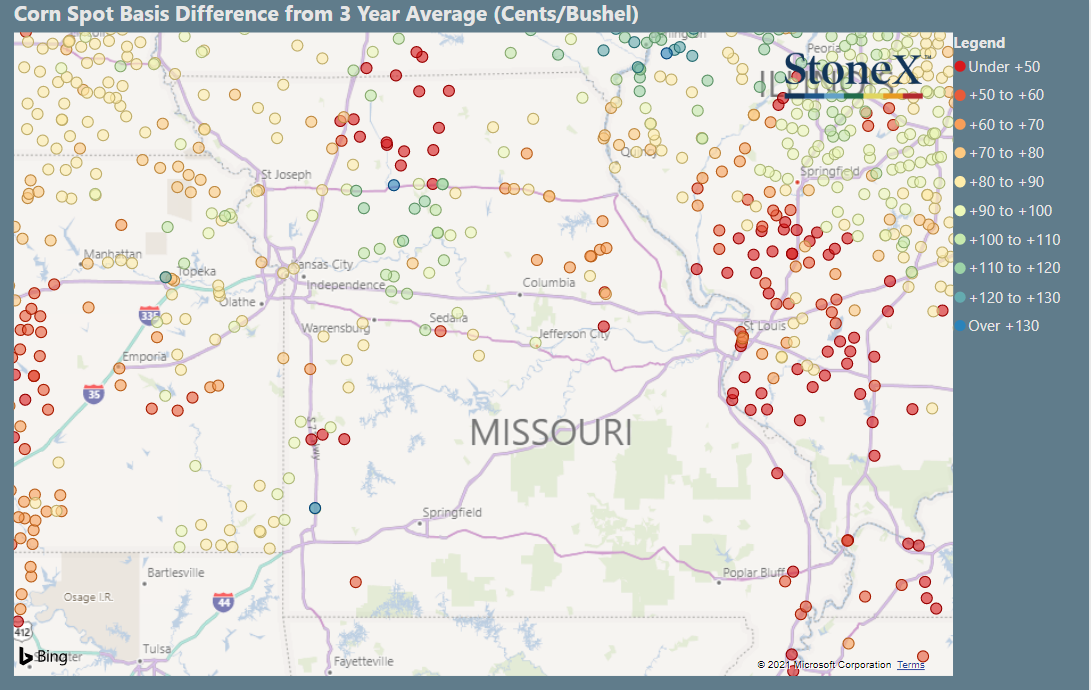This screenshot has height=690, width=1091.
Task: Click the 'Over +130' legend text
Action: coord(1003,326)
